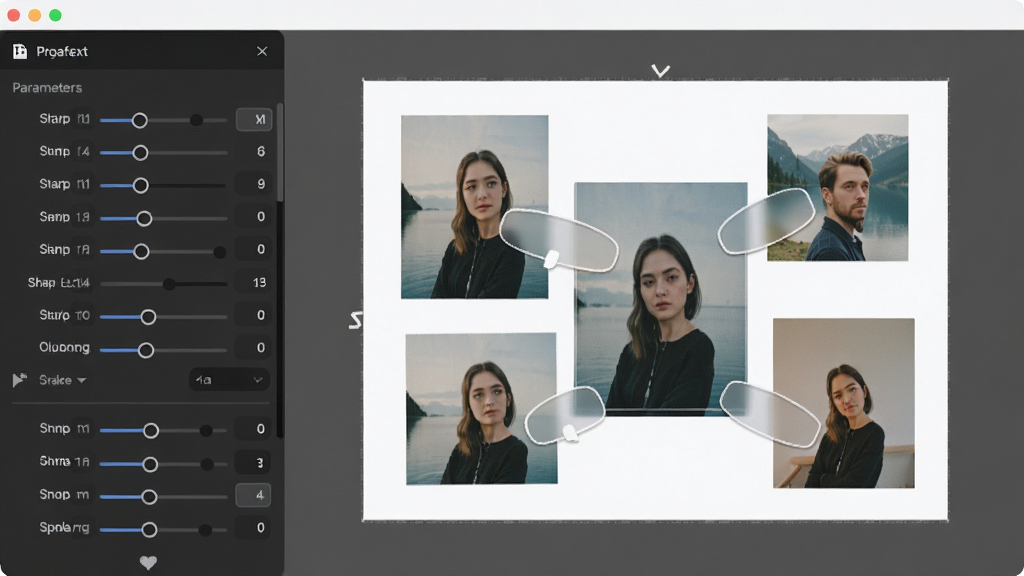
Task: Click the Sturp T0 slider handle
Action: pos(148,317)
